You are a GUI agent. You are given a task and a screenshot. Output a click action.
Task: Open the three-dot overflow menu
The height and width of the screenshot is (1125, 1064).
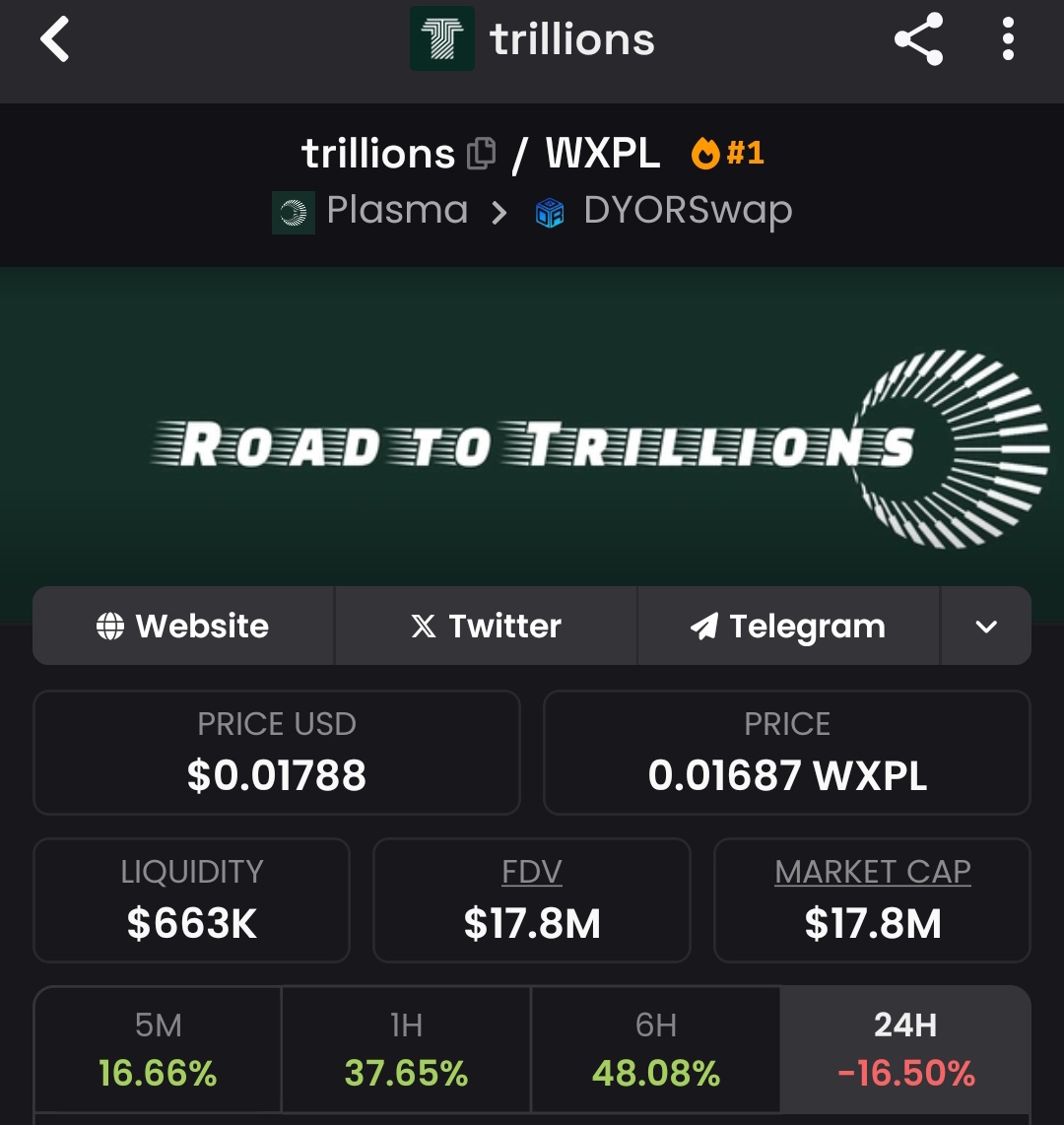click(1007, 41)
